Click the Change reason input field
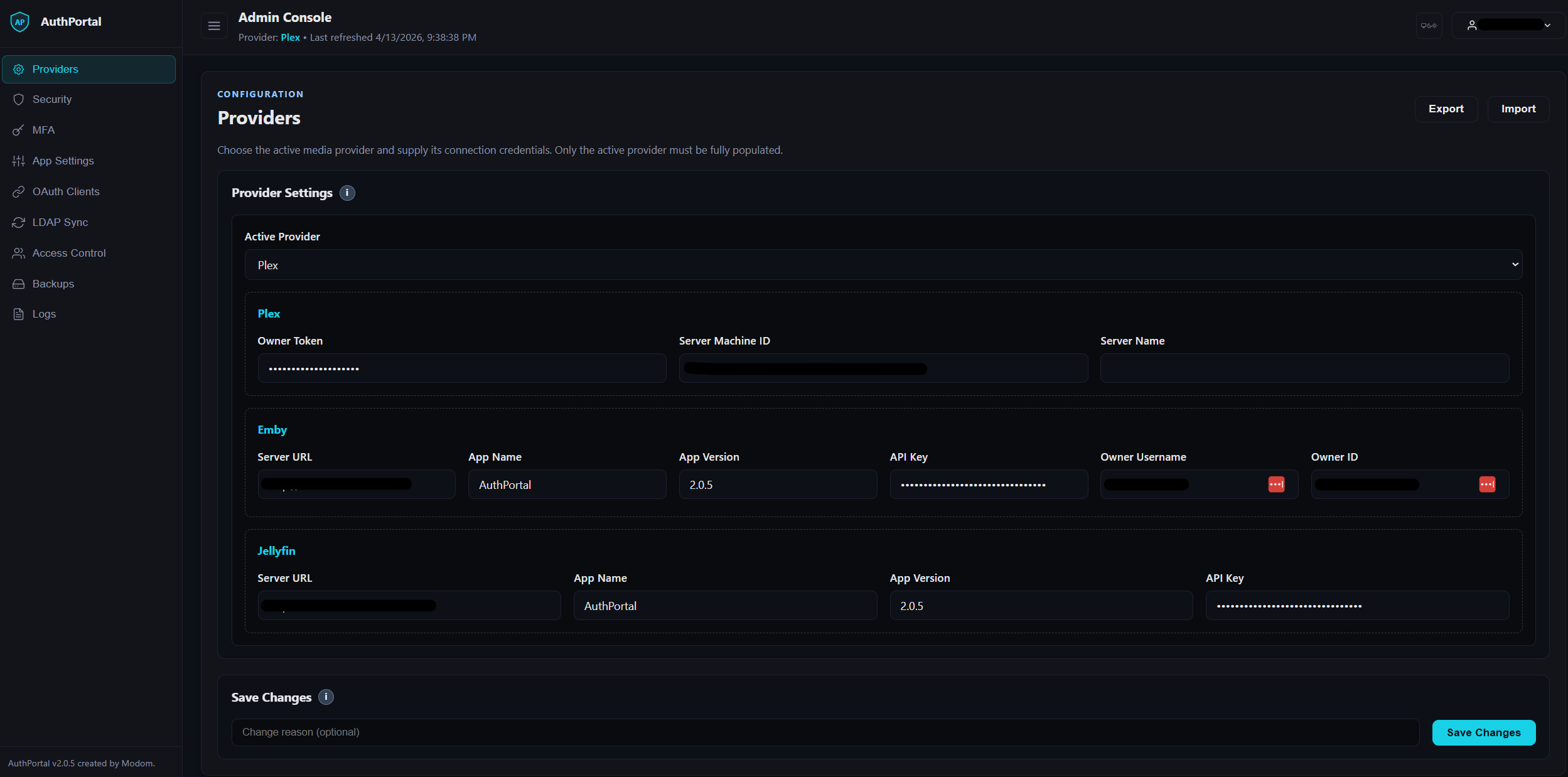 coord(825,732)
